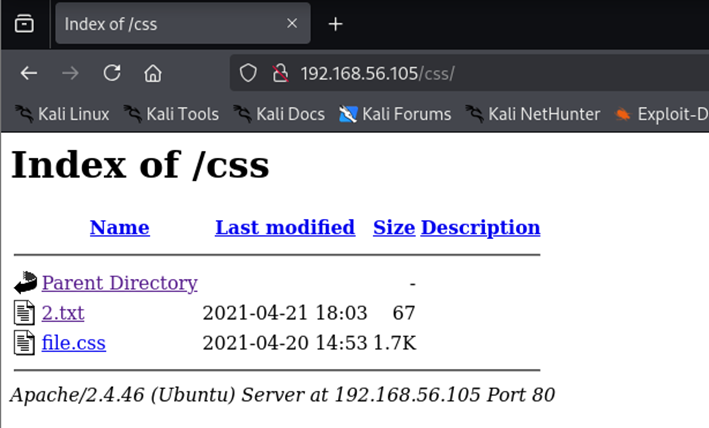Screen dimensions: 709x428
Task: Click the tracking protection shield icon
Action: click(x=249, y=73)
